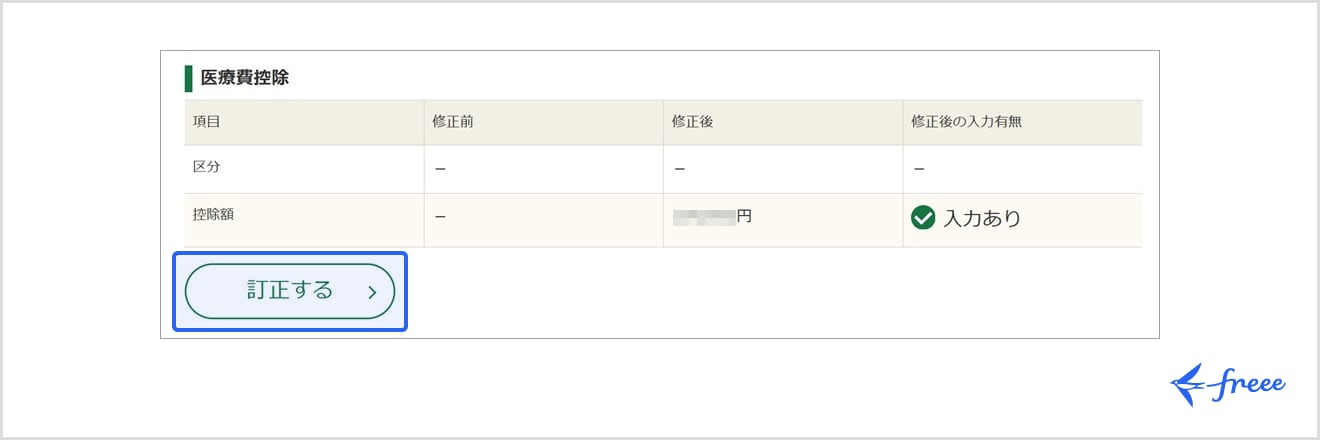Click the green bar beside 医療費控除 heading

[188, 78]
